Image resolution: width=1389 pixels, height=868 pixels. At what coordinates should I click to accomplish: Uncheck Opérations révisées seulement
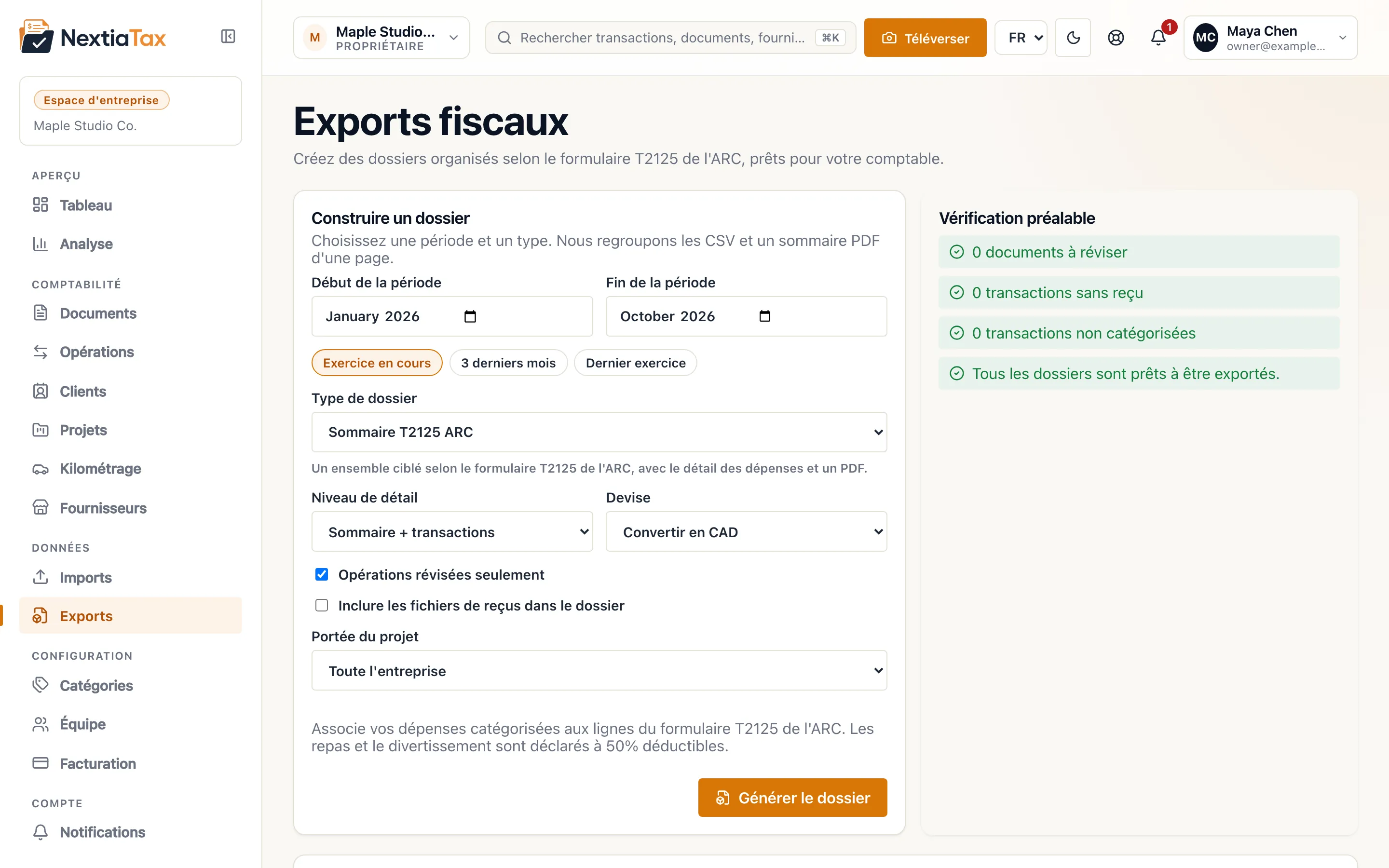[x=321, y=574]
